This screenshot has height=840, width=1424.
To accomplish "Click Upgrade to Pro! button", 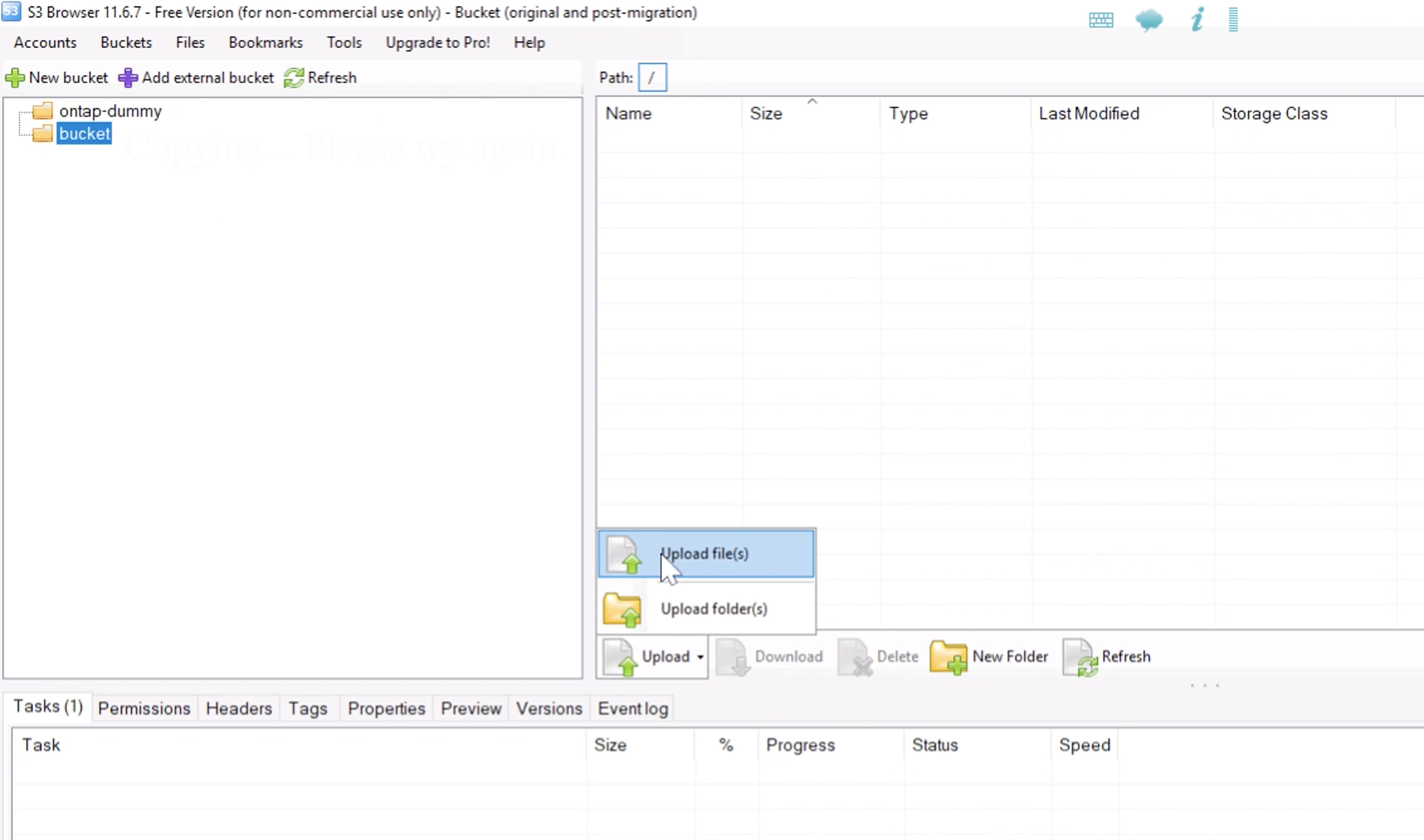I will 438,42.
